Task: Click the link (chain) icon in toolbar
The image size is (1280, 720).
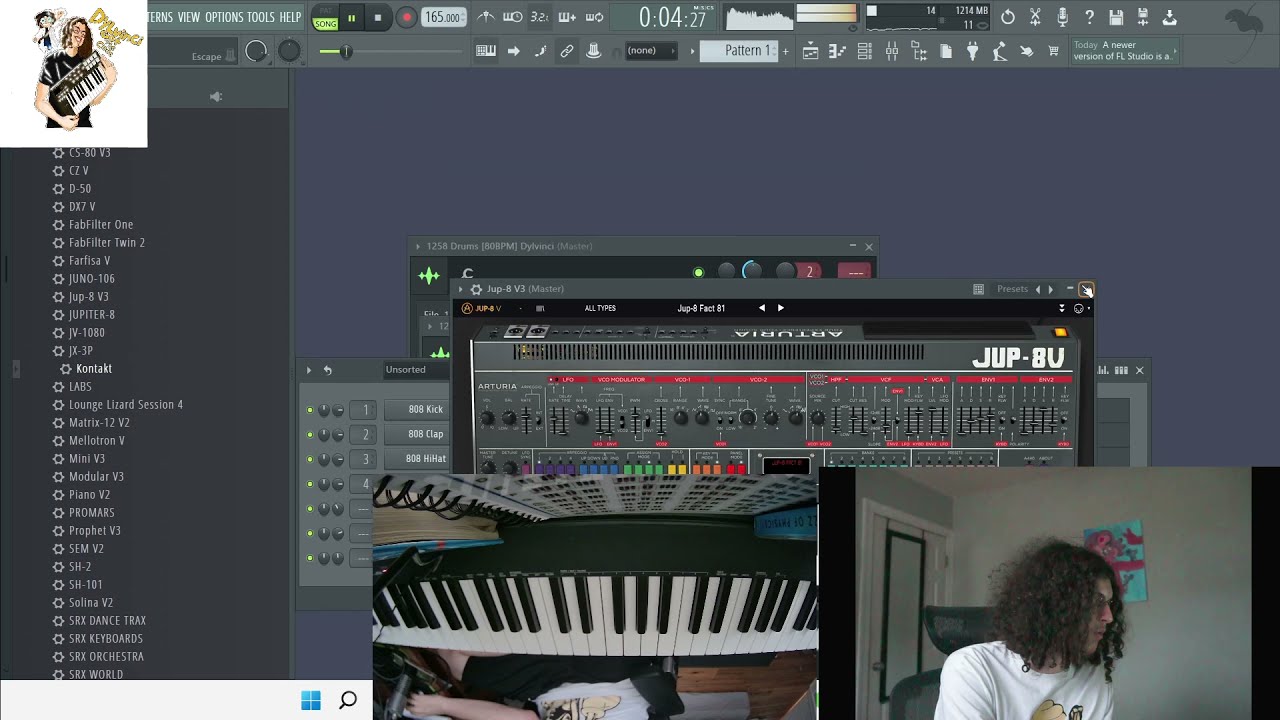Action: [x=567, y=51]
